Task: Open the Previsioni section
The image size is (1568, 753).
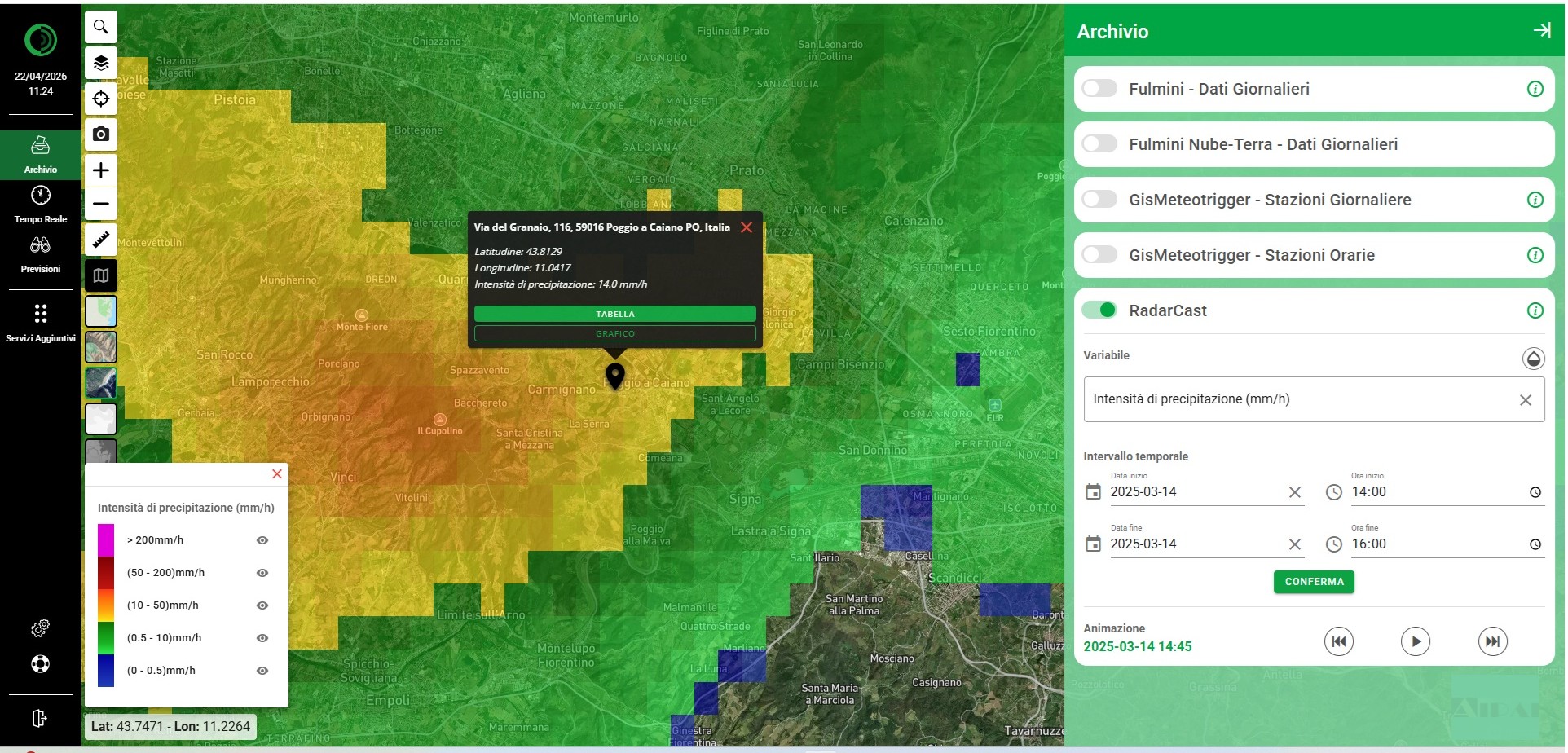Action: (x=40, y=254)
